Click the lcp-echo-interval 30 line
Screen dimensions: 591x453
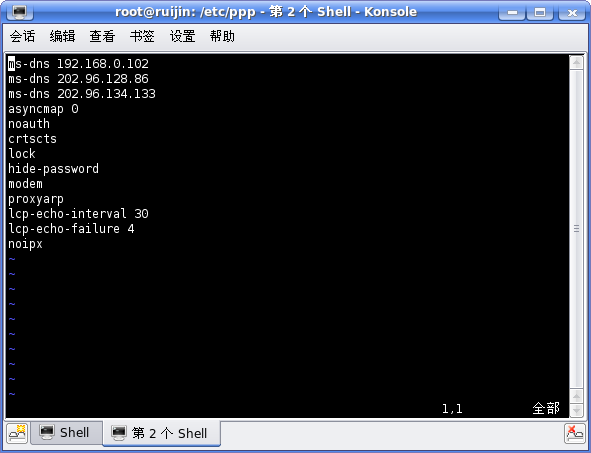[x=78, y=214]
